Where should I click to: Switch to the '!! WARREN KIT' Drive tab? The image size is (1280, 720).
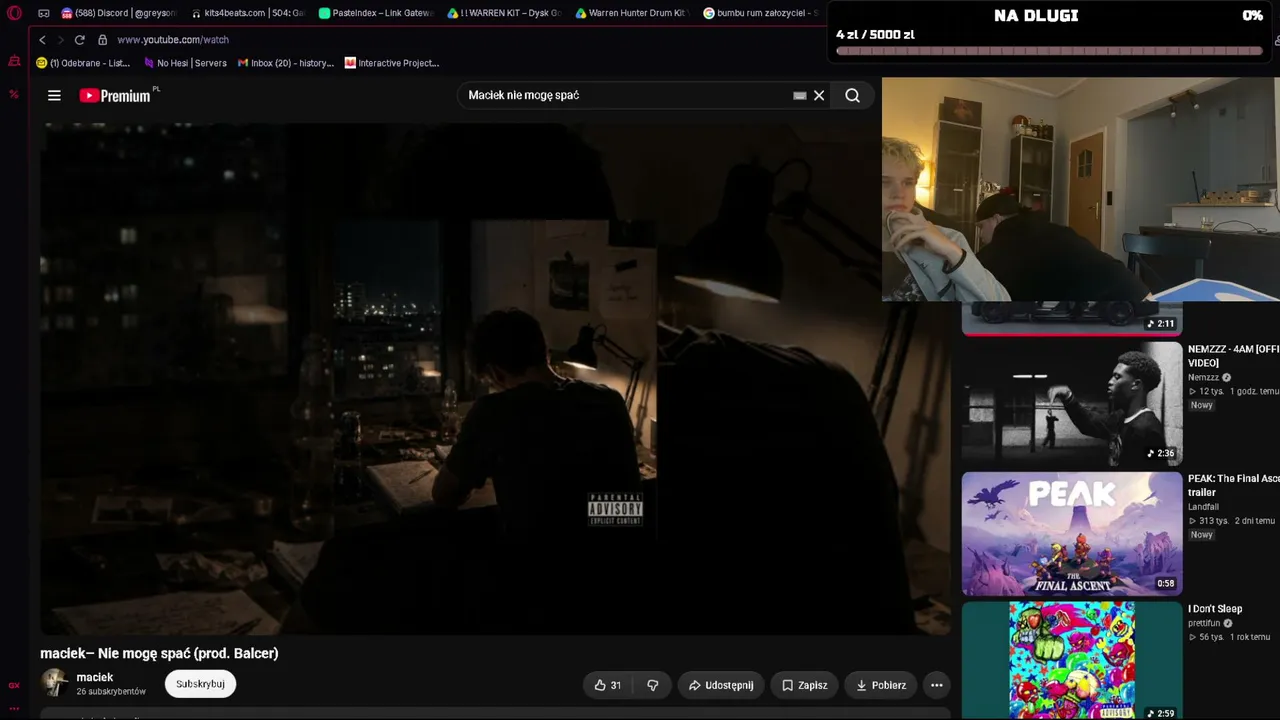click(504, 13)
